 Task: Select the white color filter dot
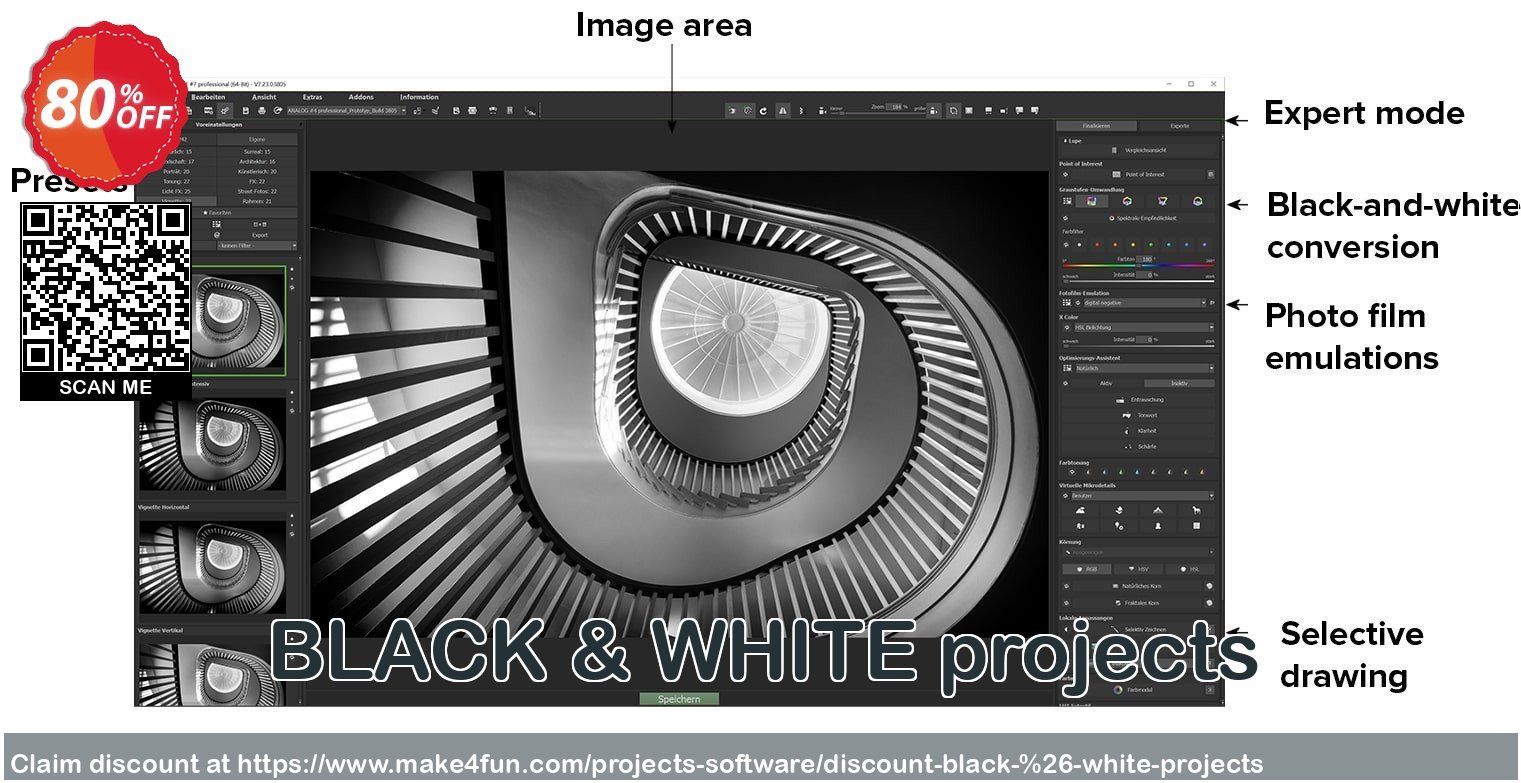coord(1079,244)
